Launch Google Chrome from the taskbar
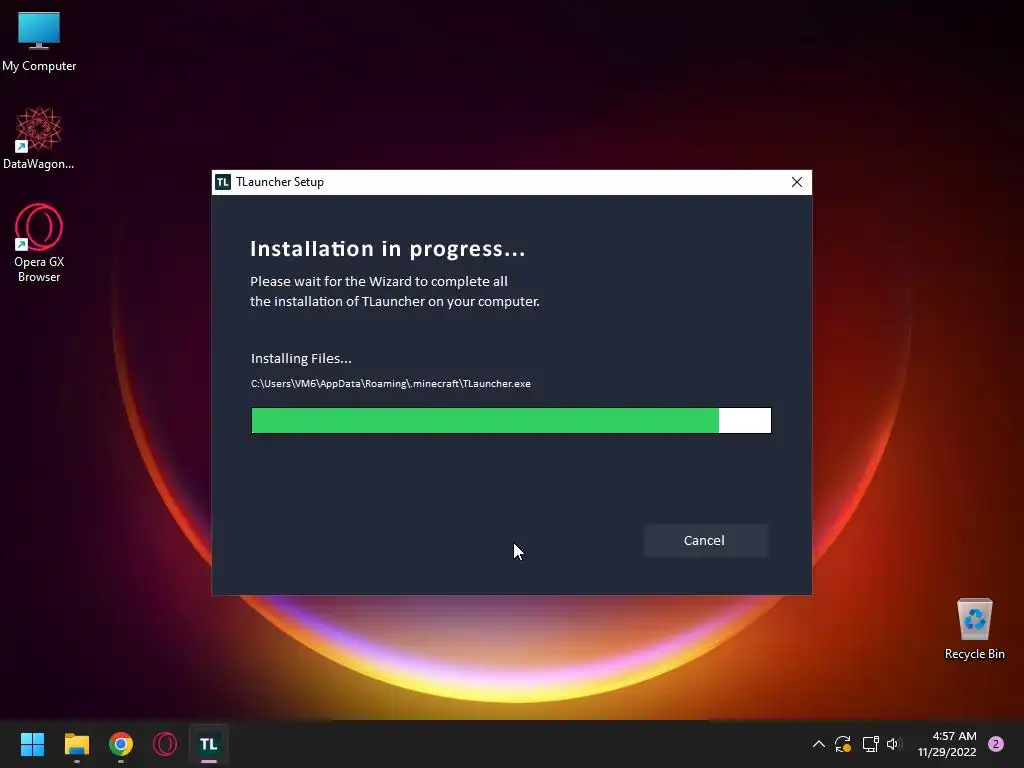The image size is (1024, 768). pyautogui.click(x=121, y=744)
